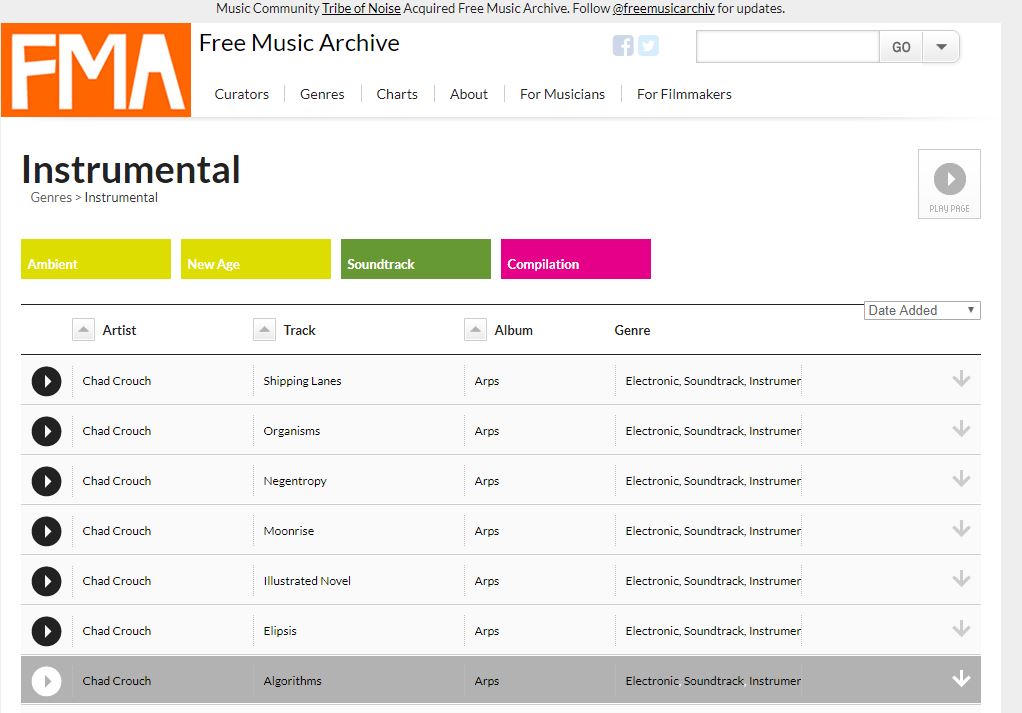
Task: Open the Date Added sort dropdown
Action: pos(922,310)
